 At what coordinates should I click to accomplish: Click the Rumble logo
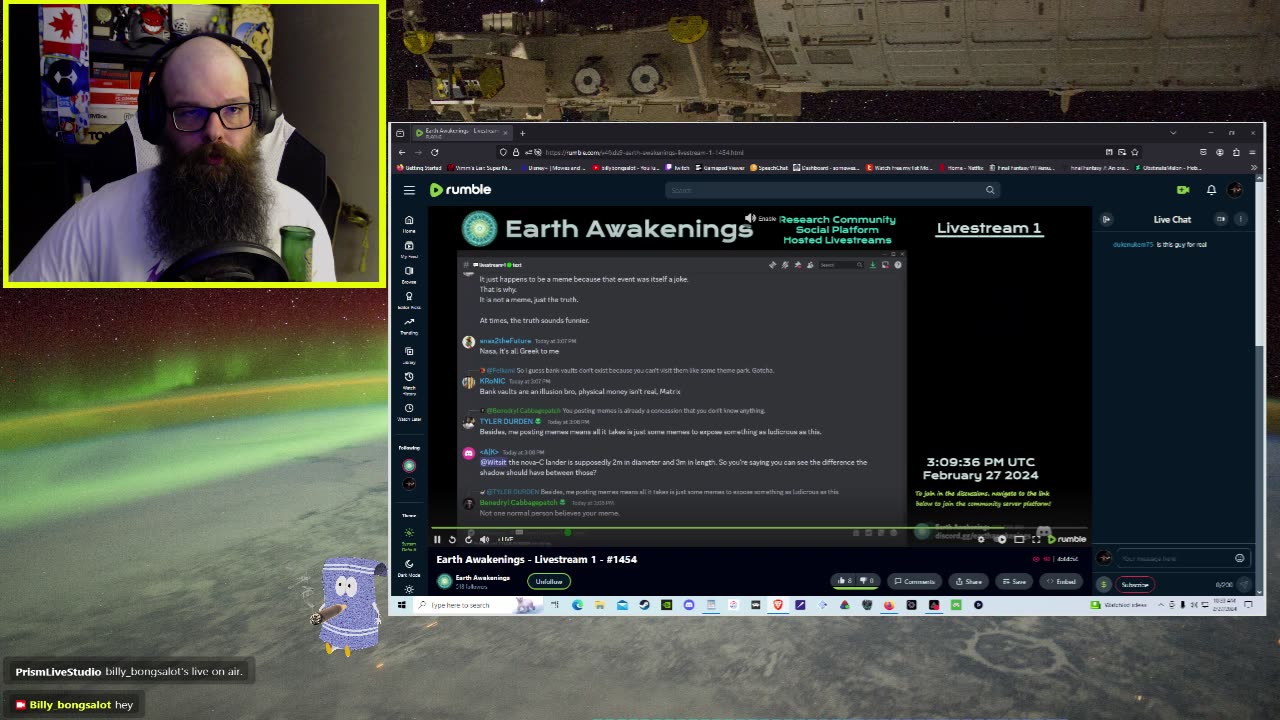coord(460,190)
